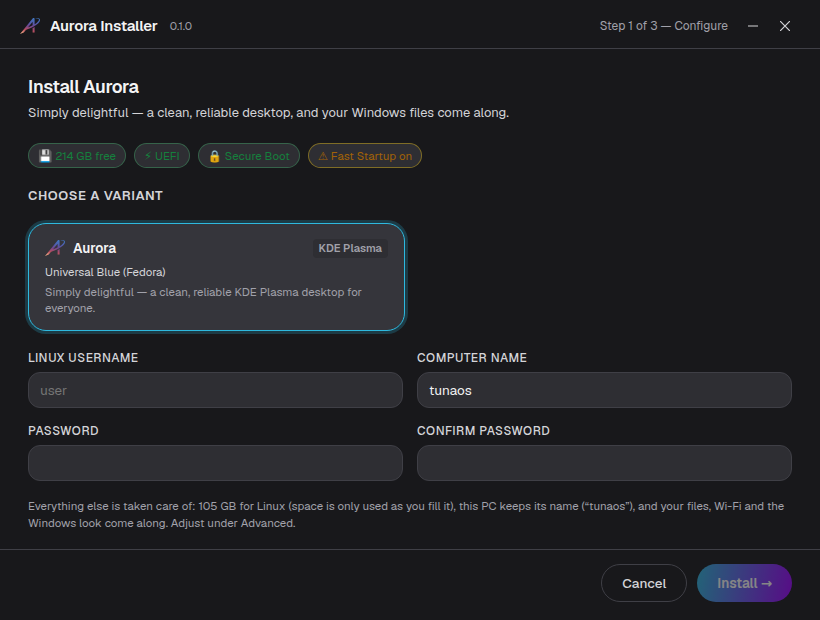Click the 0.1.0 version number
The image size is (820, 620).
[x=180, y=26]
